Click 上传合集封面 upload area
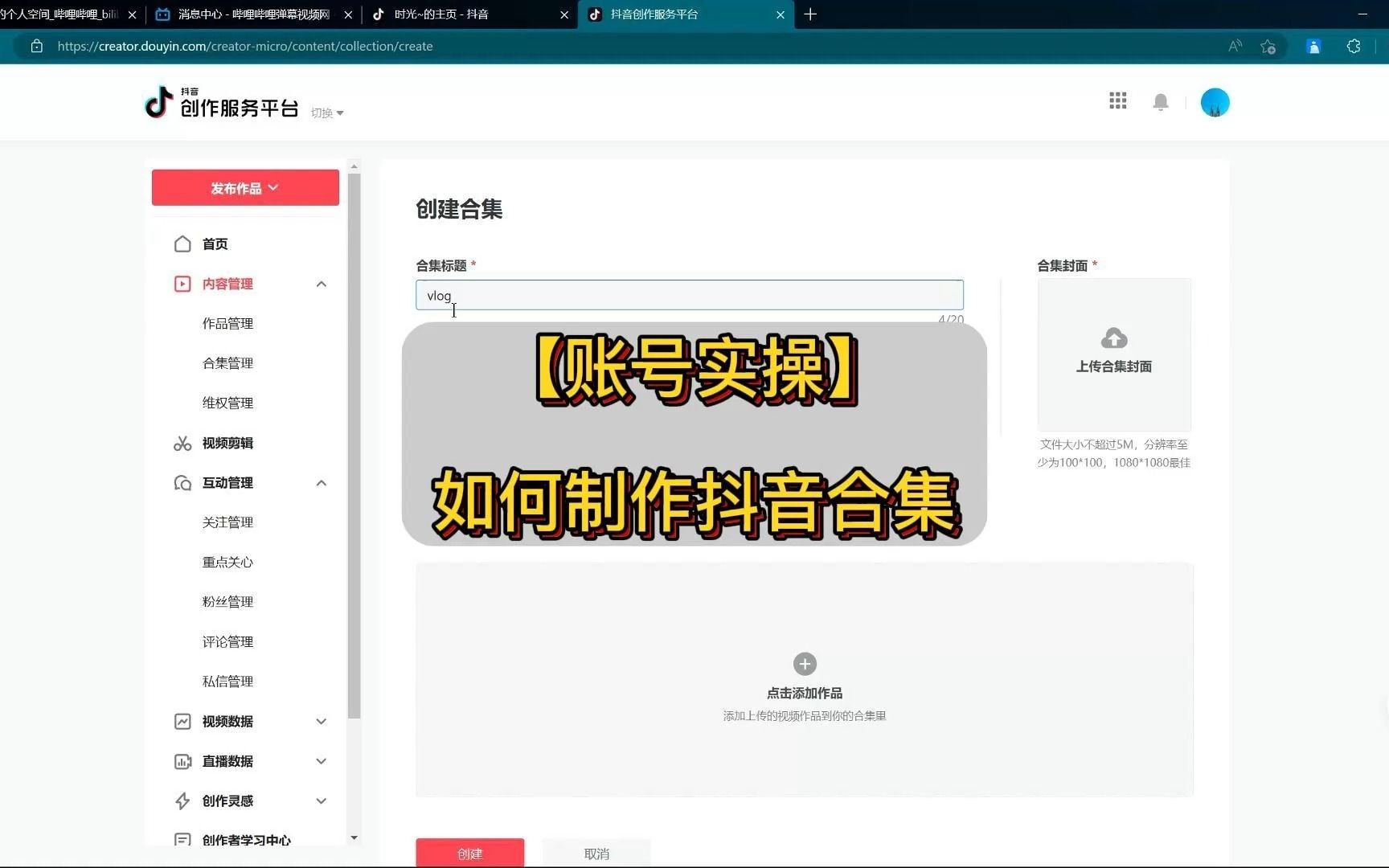 click(x=1114, y=354)
